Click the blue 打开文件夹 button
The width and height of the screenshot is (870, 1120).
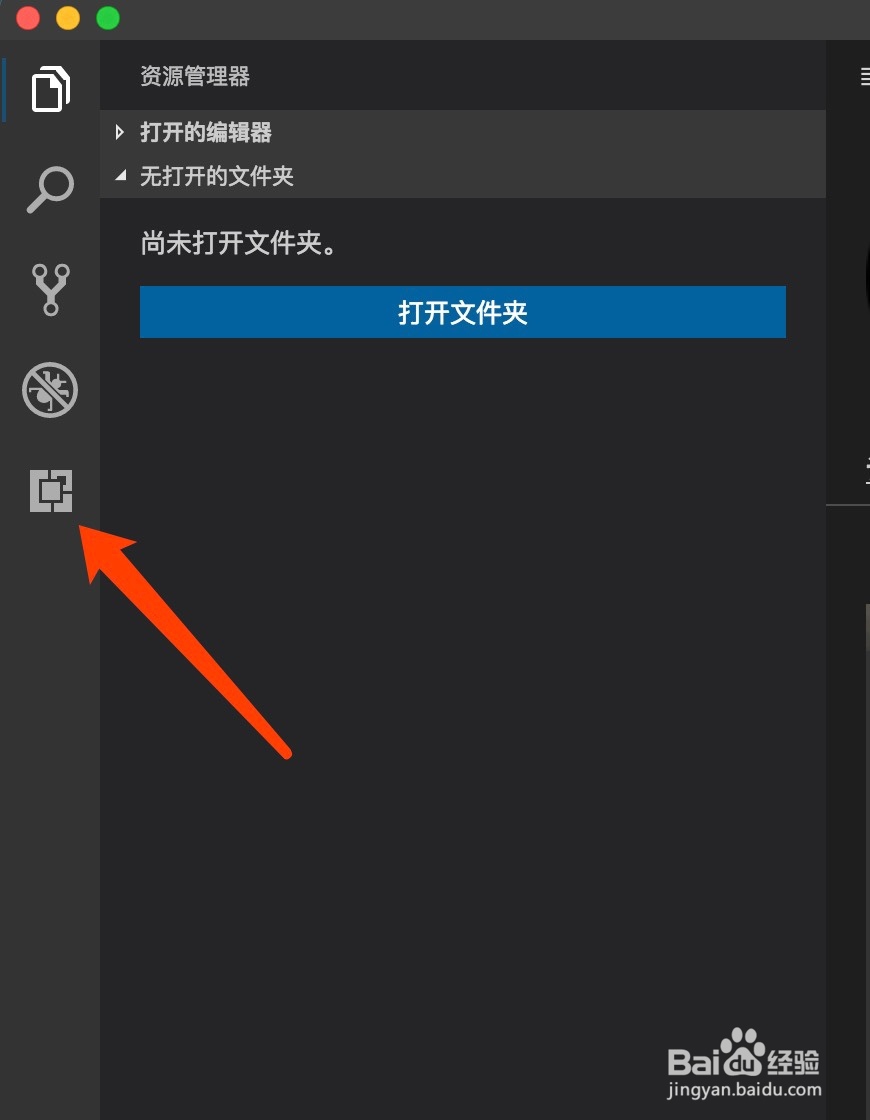tap(463, 312)
